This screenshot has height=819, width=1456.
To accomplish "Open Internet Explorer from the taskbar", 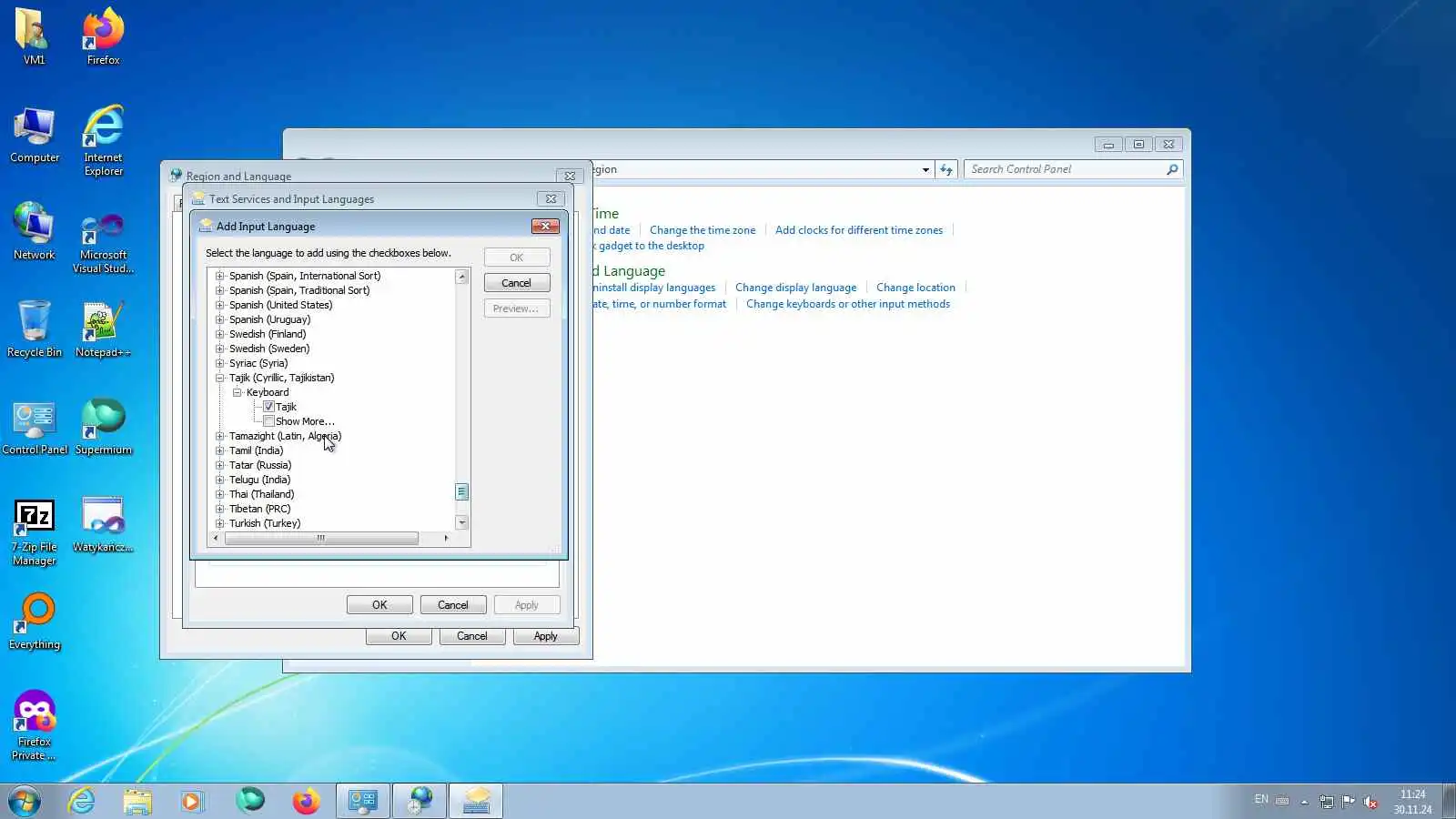I will (82, 801).
